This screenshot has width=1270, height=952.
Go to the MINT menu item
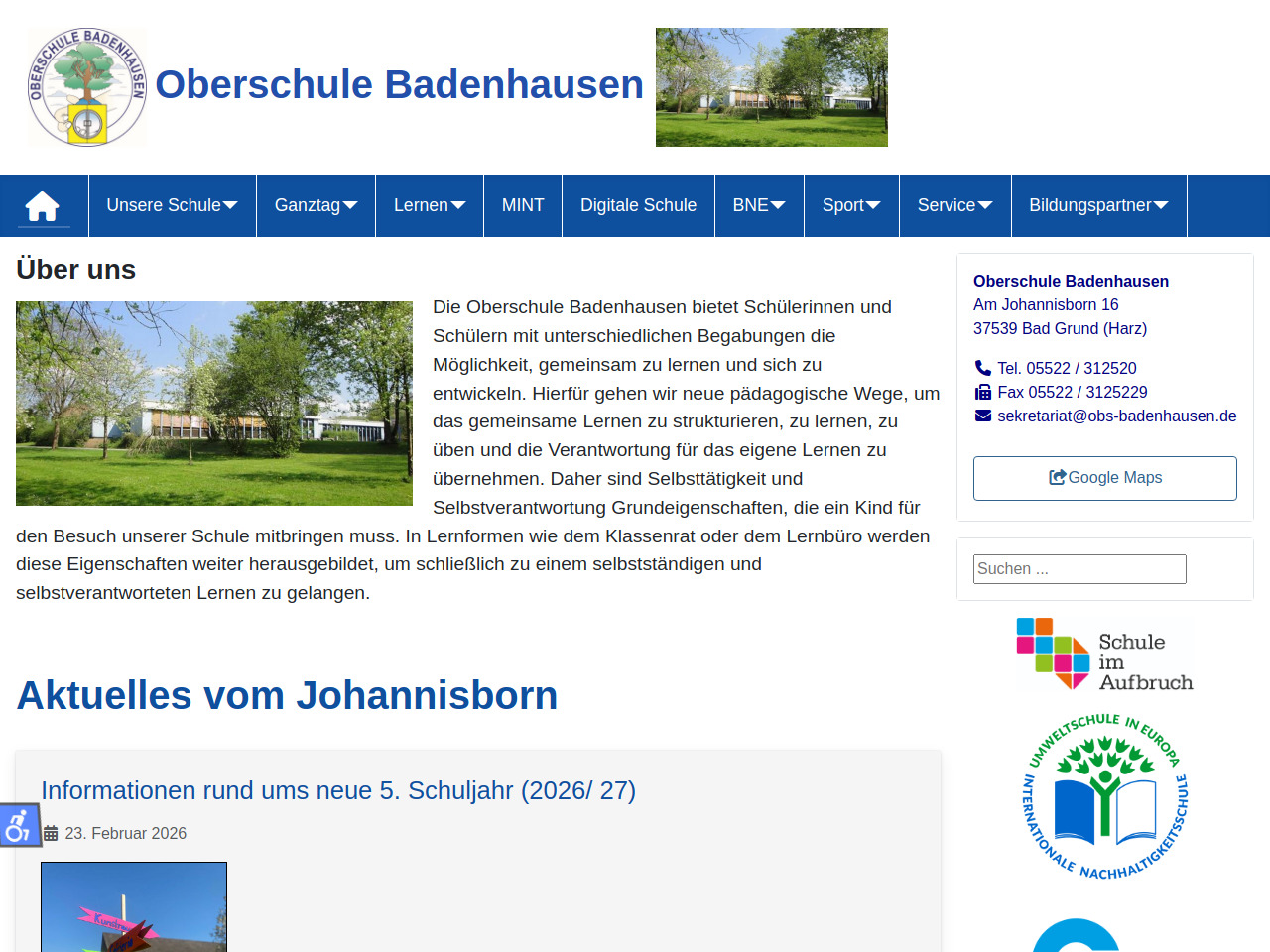tap(523, 205)
